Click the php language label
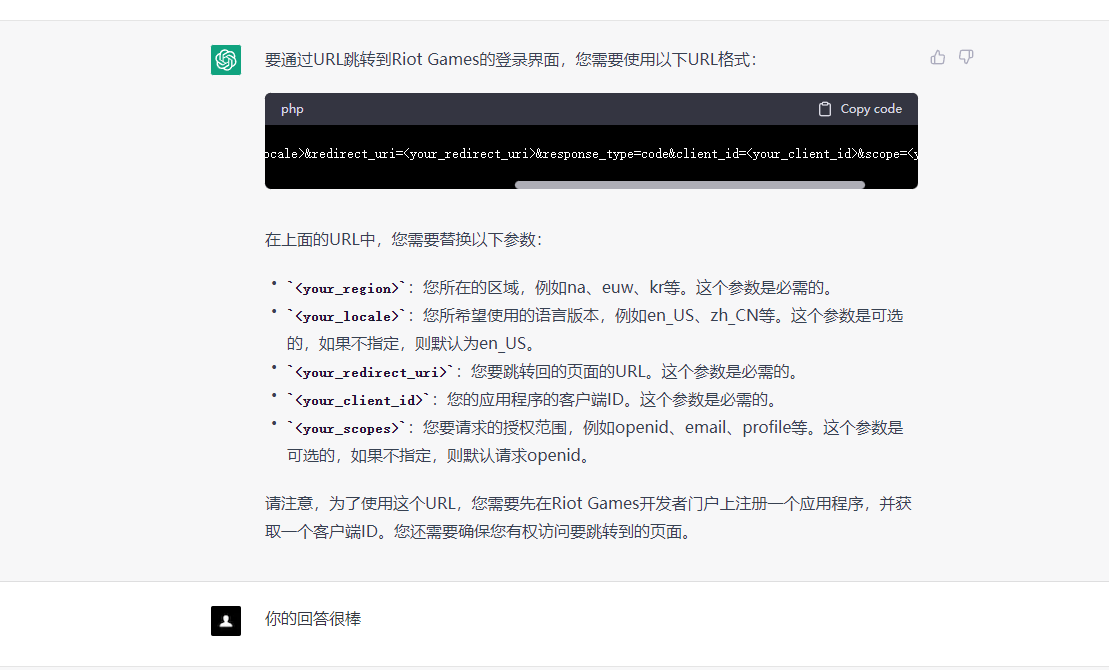 click(292, 109)
